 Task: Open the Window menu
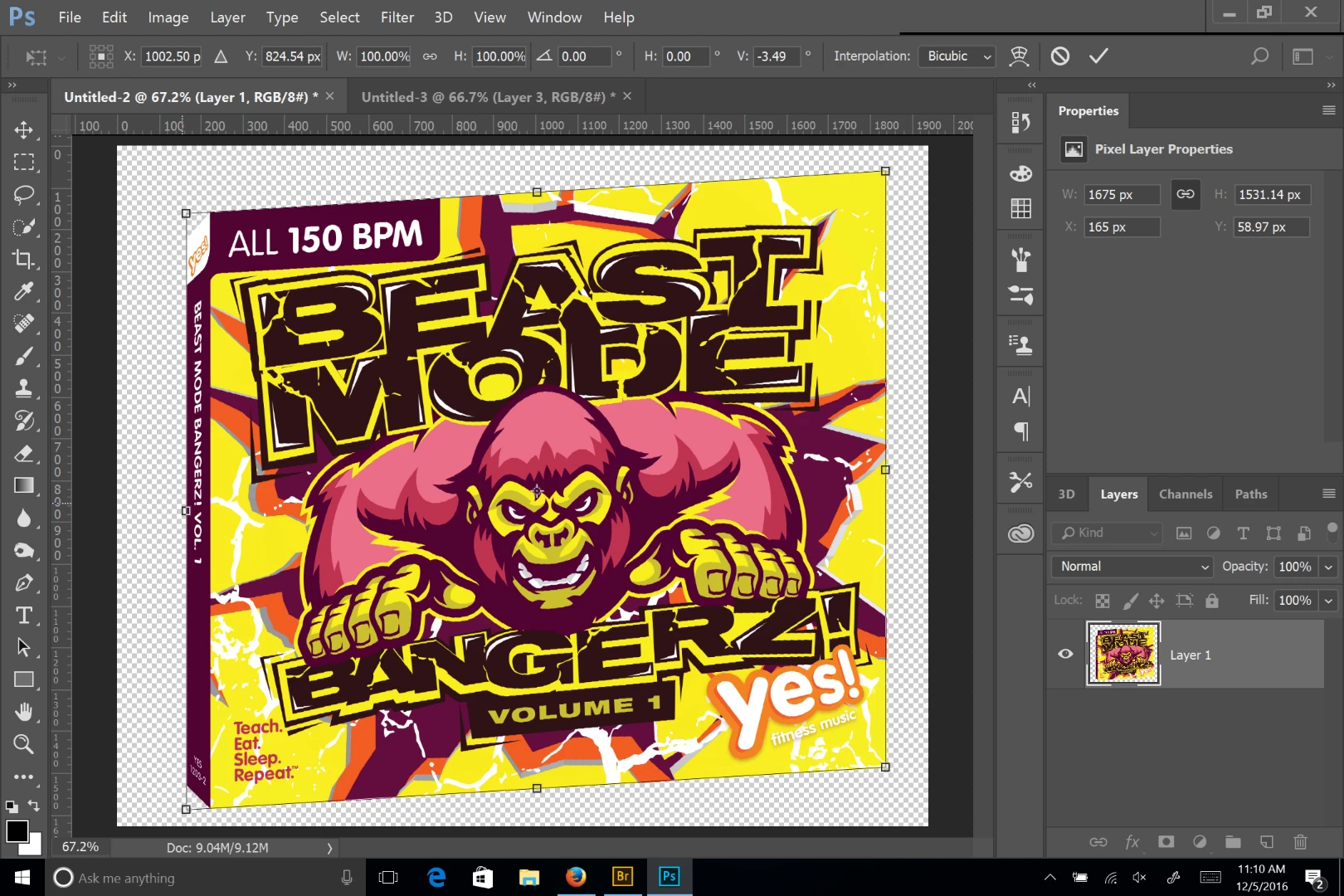554,17
